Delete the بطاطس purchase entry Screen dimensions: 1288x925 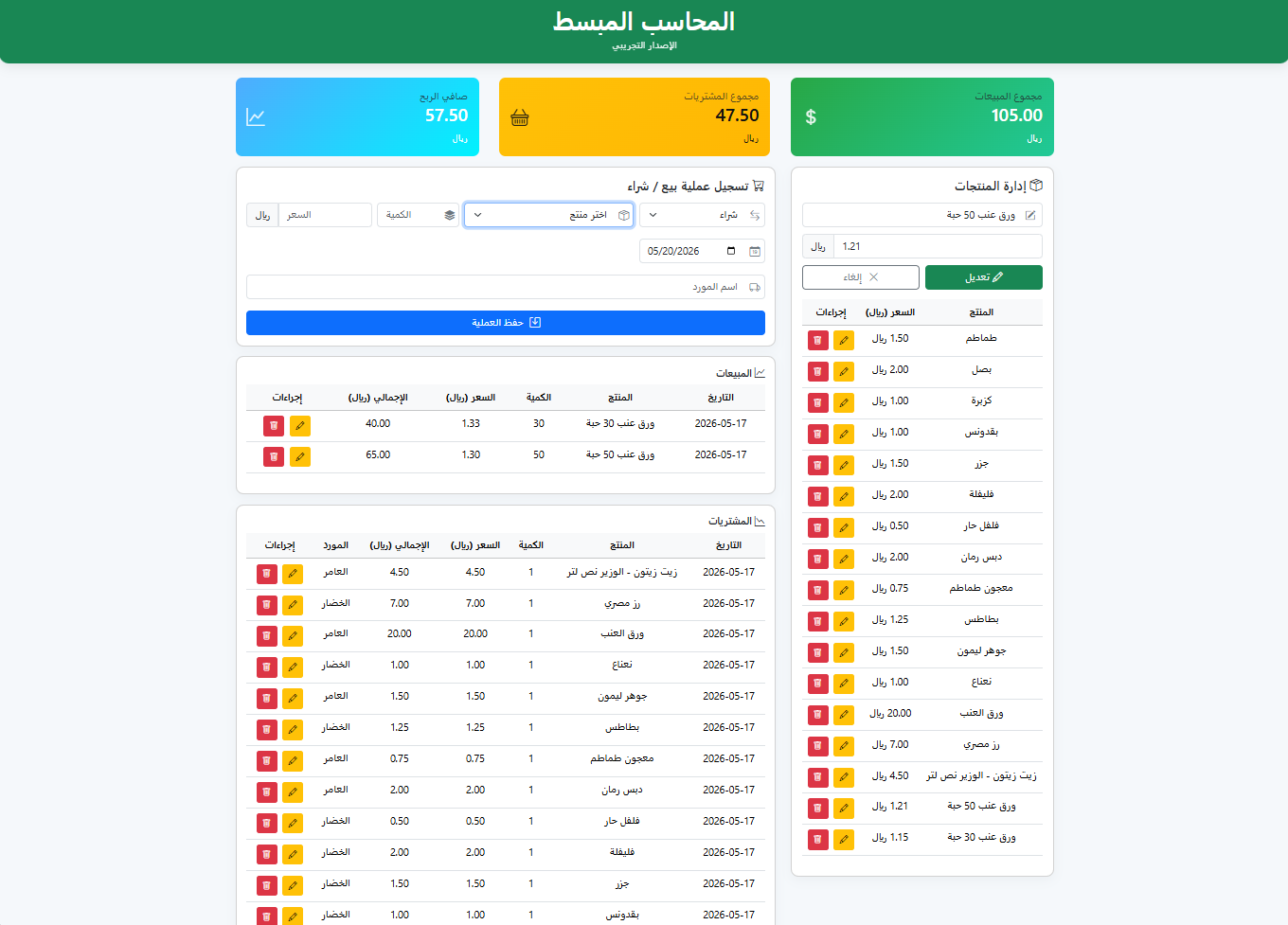point(267,730)
